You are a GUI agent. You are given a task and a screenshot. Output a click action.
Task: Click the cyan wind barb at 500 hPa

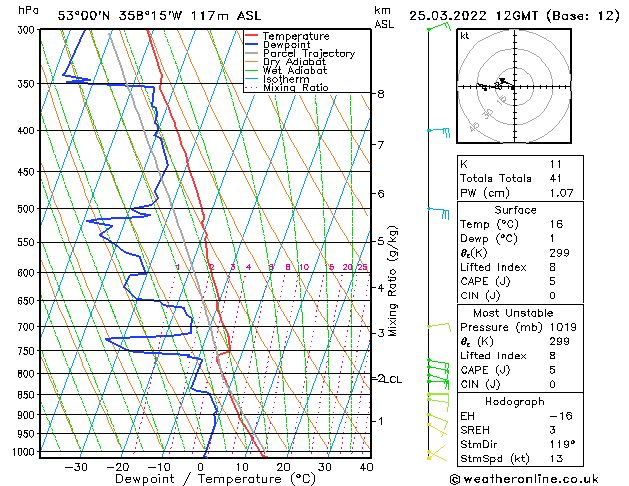pos(438,213)
